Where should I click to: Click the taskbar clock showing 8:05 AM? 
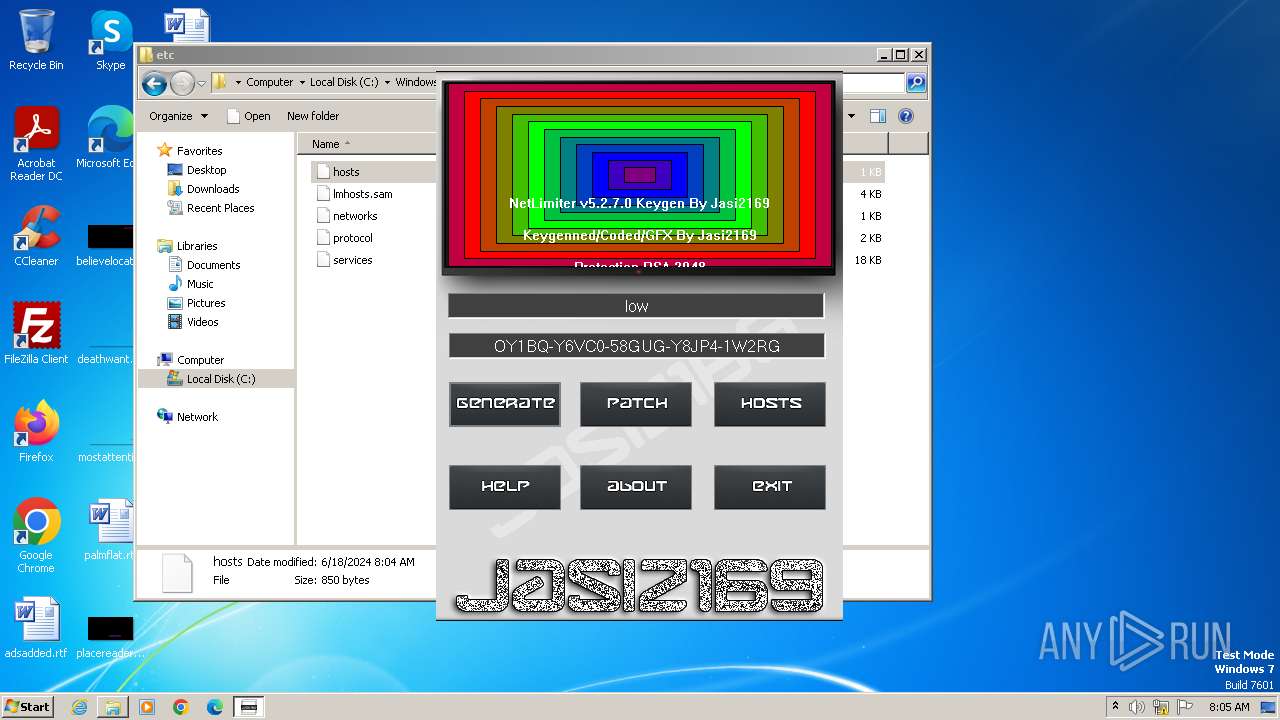point(1229,707)
